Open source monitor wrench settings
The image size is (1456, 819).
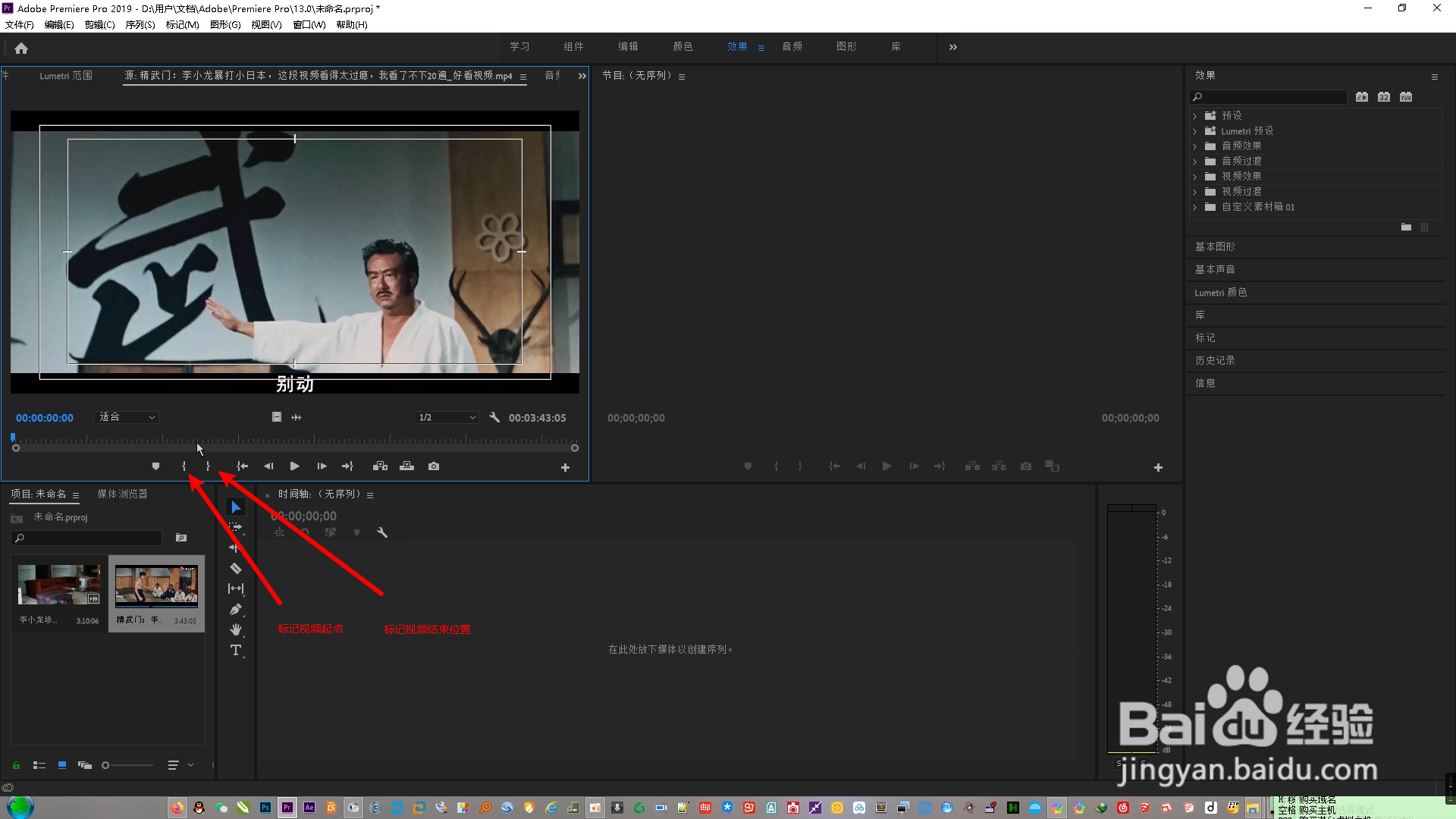pos(494,417)
